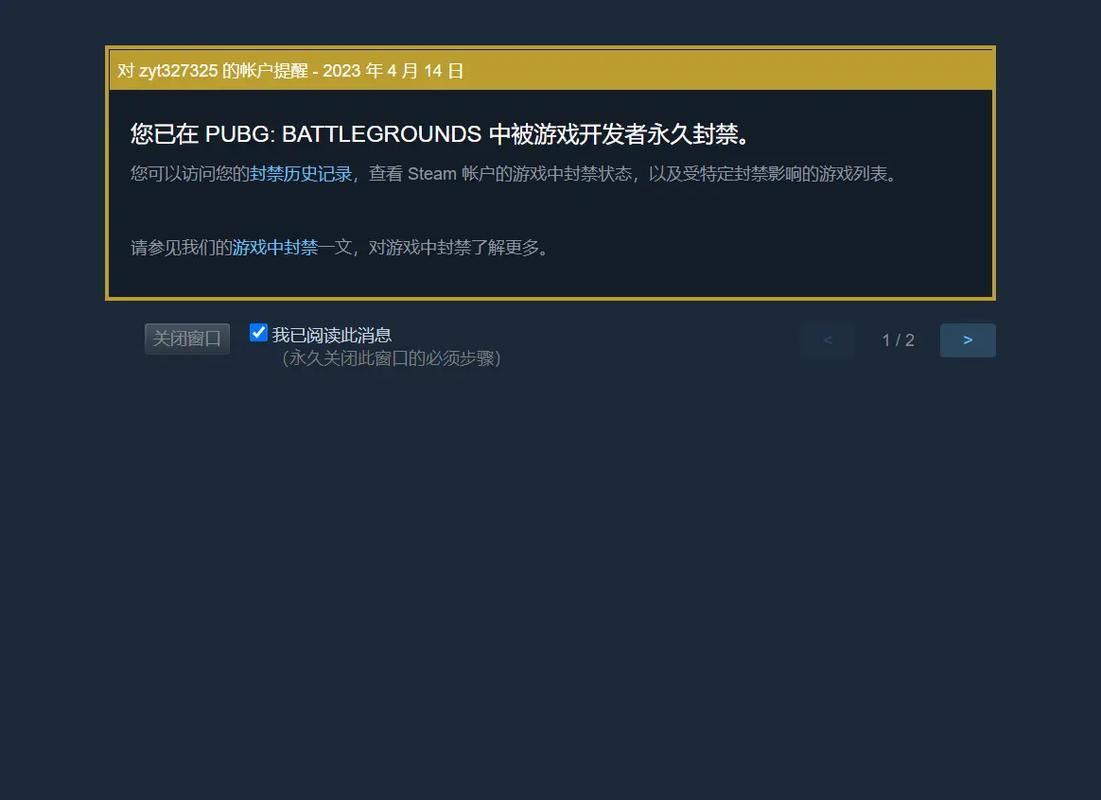Screen dimensions: 1101x800
Task: Click the 关闭窗口 button
Action: point(187,339)
